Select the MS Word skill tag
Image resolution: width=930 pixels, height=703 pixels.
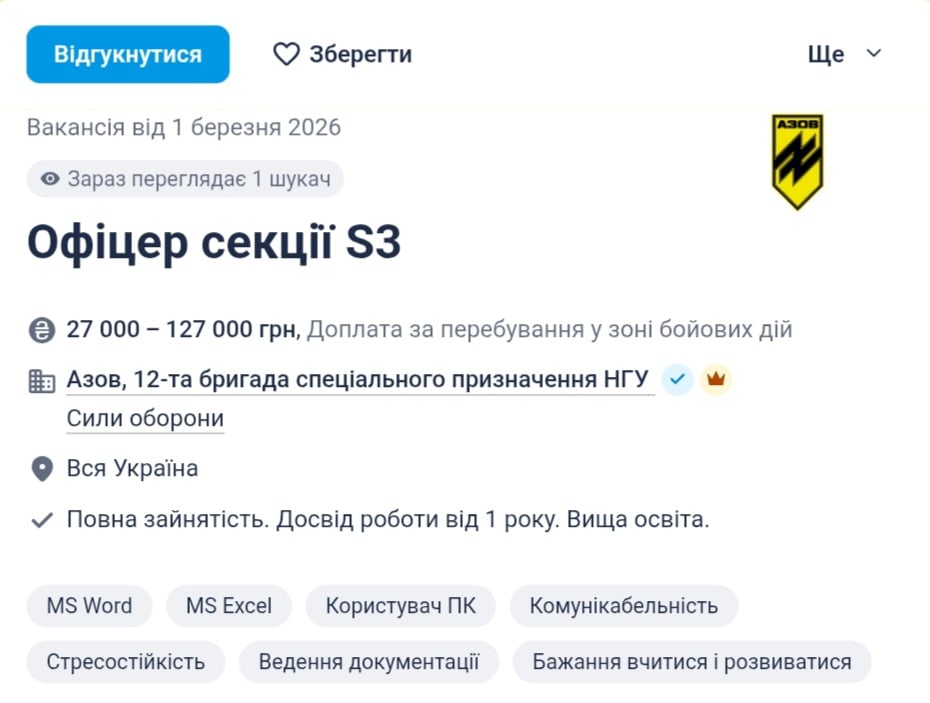tap(88, 606)
